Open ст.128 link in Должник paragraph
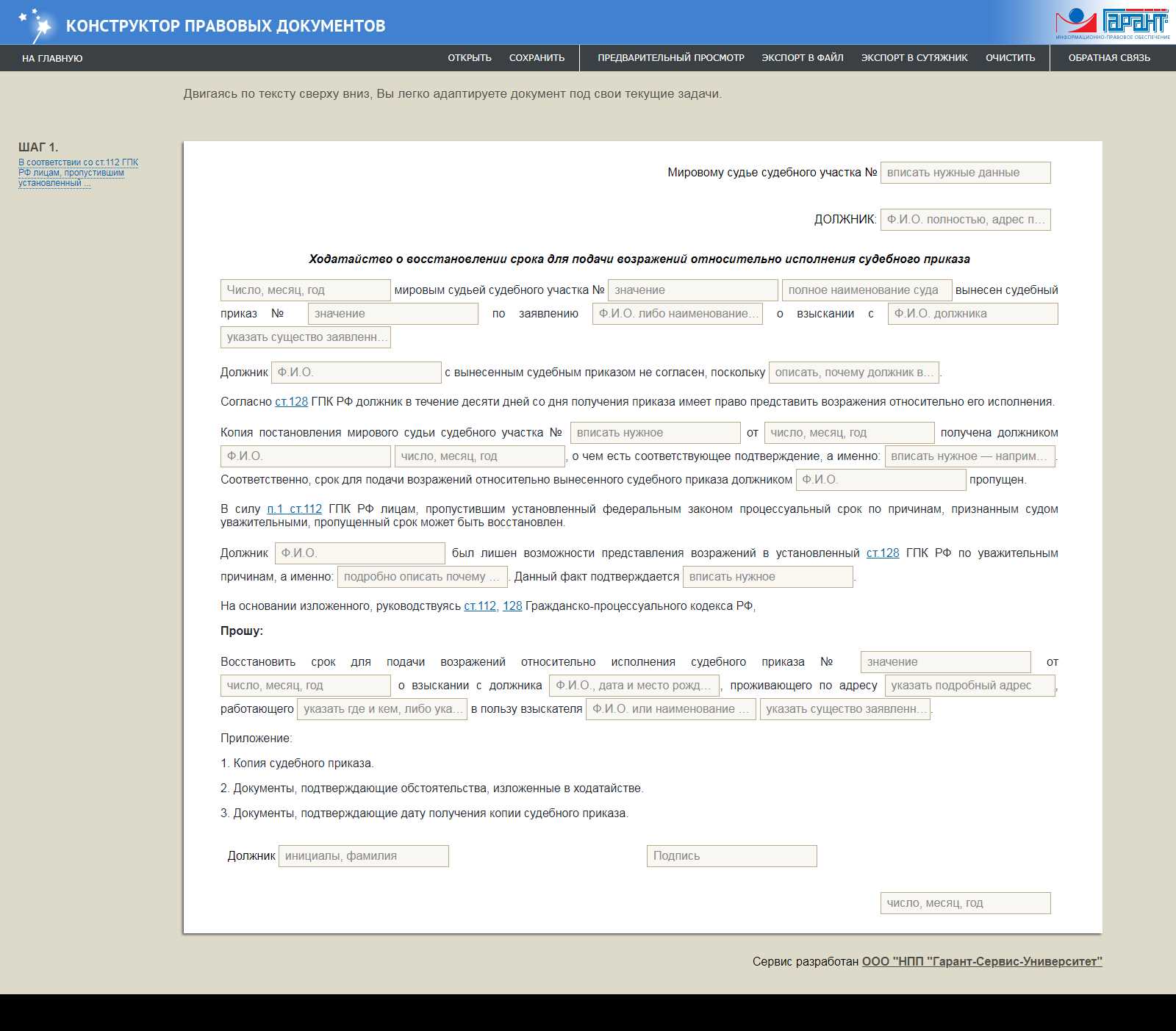The width and height of the screenshot is (1176, 1031). (883, 553)
